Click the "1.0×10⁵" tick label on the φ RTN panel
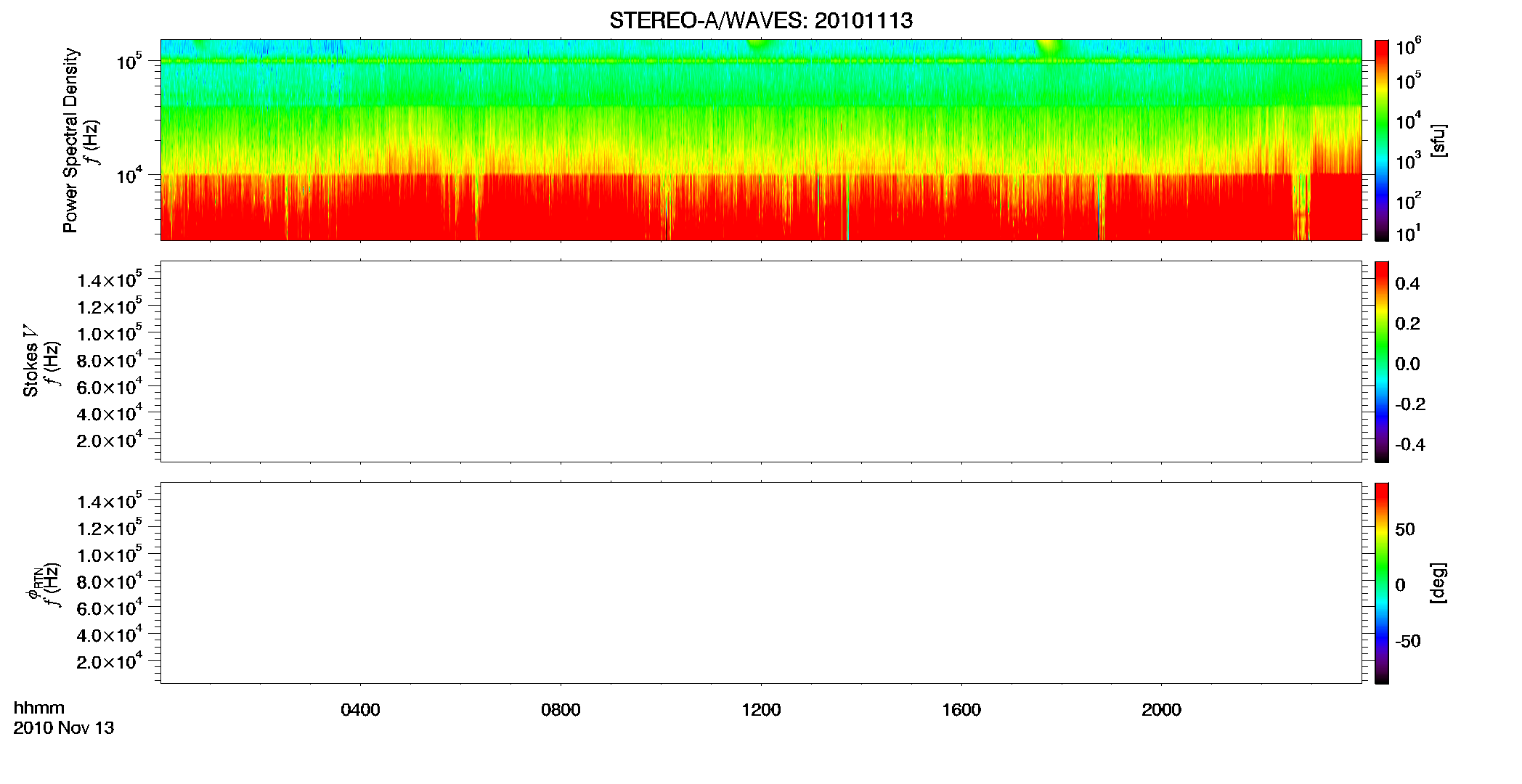Image resolution: width=1522 pixels, height=784 pixels. pos(110,555)
